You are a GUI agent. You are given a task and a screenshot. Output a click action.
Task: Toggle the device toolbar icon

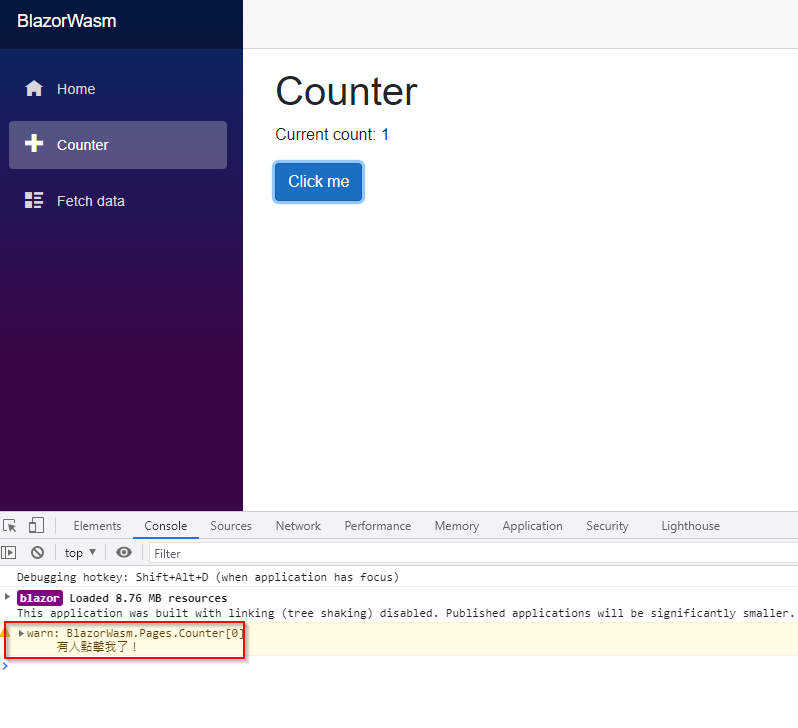point(36,525)
